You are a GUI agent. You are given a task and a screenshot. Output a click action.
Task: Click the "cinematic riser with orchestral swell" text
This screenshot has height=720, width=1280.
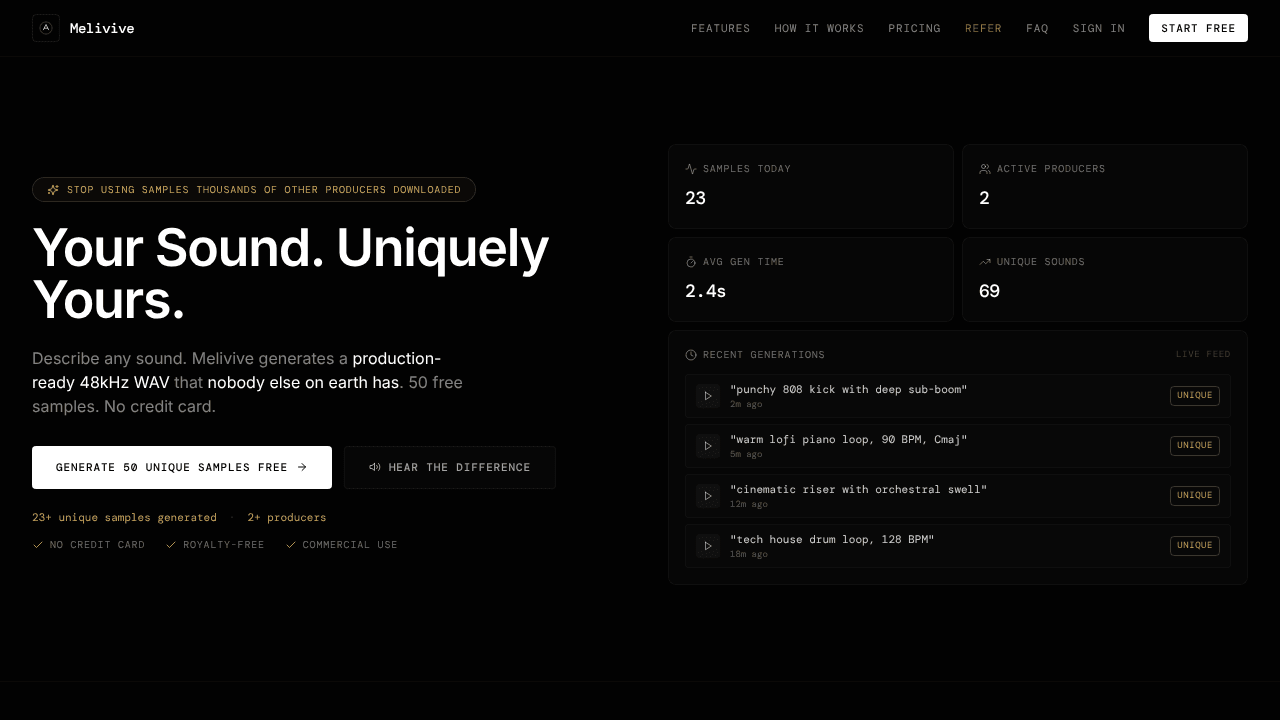(858, 489)
